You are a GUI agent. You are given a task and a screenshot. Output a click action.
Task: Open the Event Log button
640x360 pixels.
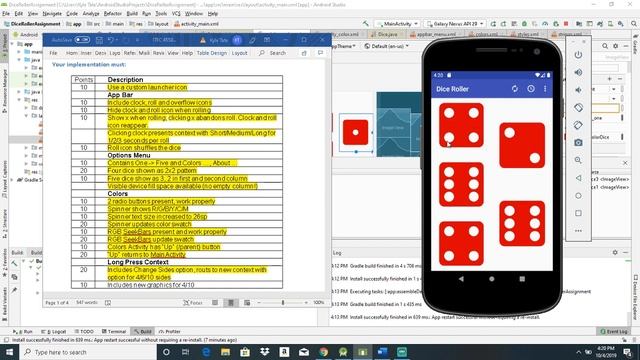(x=614, y=331)
